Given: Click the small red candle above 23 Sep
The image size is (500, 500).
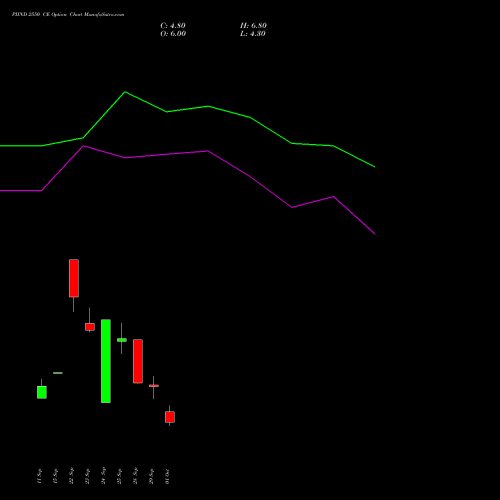Looking at the screenshot, I should 90,327.
